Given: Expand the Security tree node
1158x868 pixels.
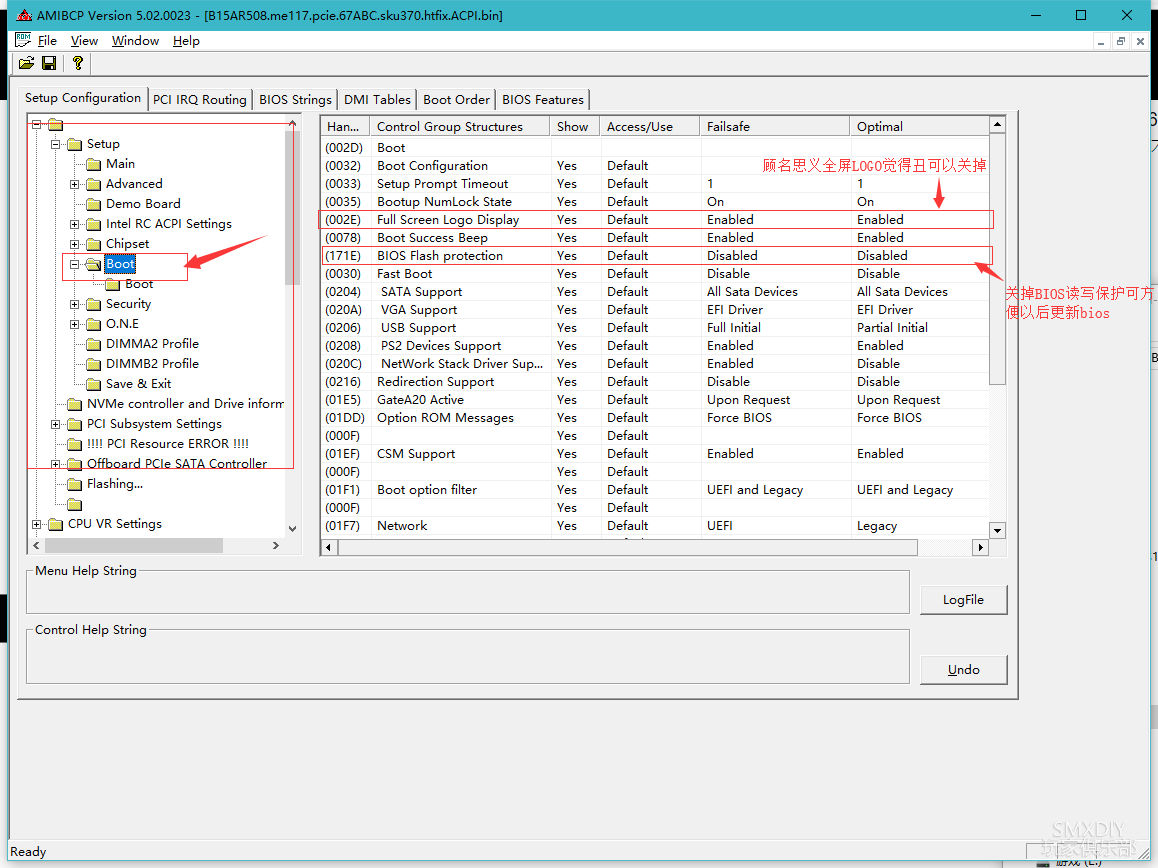Looking at the screenshot, I should coord(75,304).
